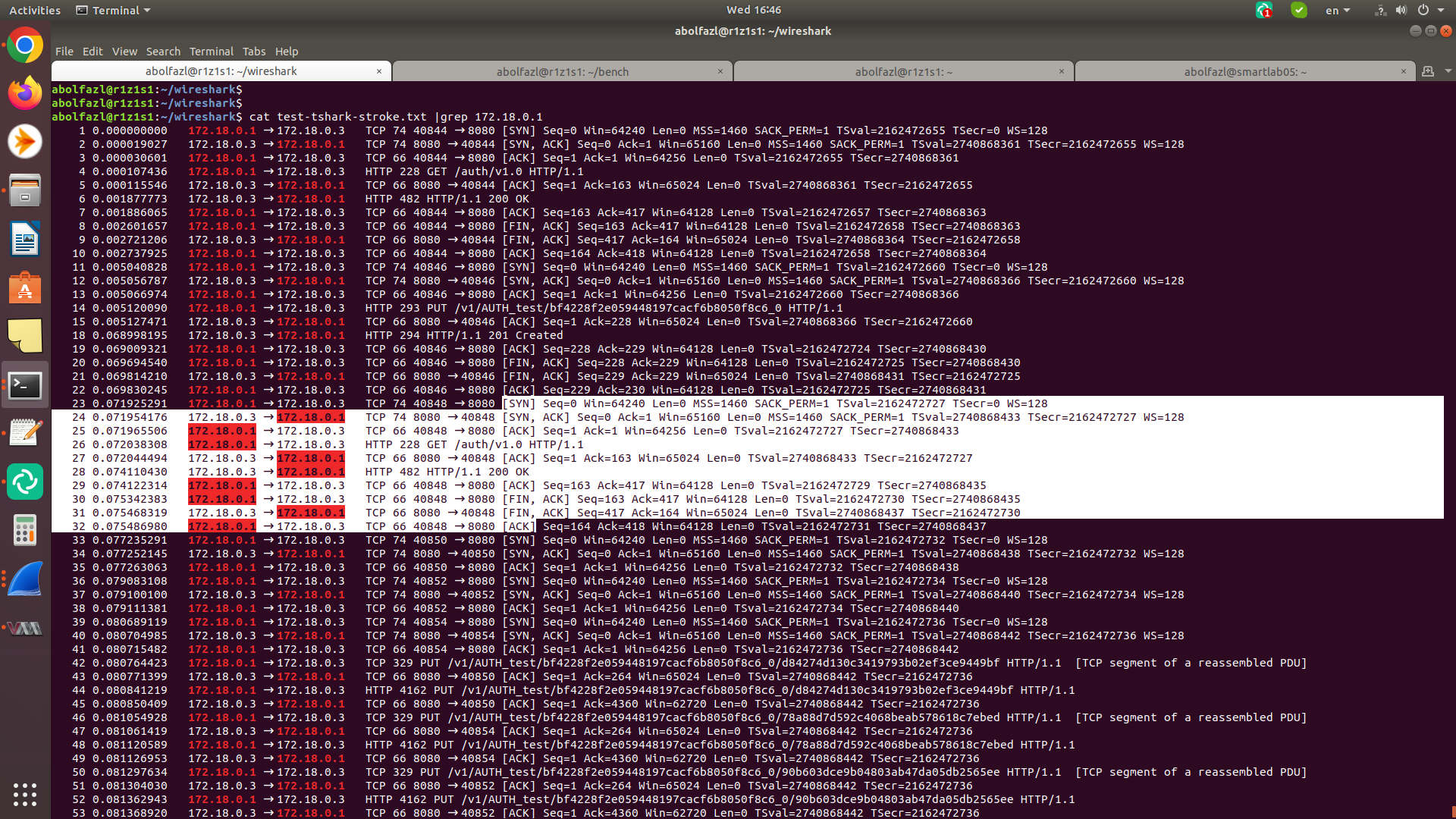1456x819 pixels.
Task: Open the terminal tabs list dropdown arrow
Action: (1448, 71)
